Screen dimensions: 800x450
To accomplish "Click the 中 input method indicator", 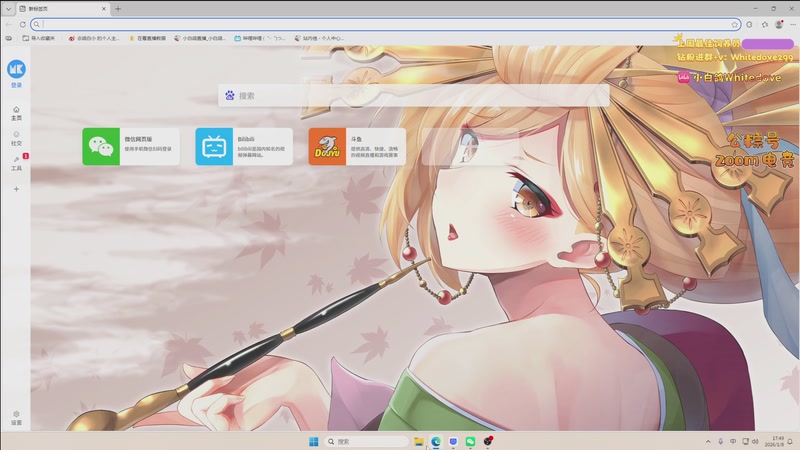I will click(733, 441).
